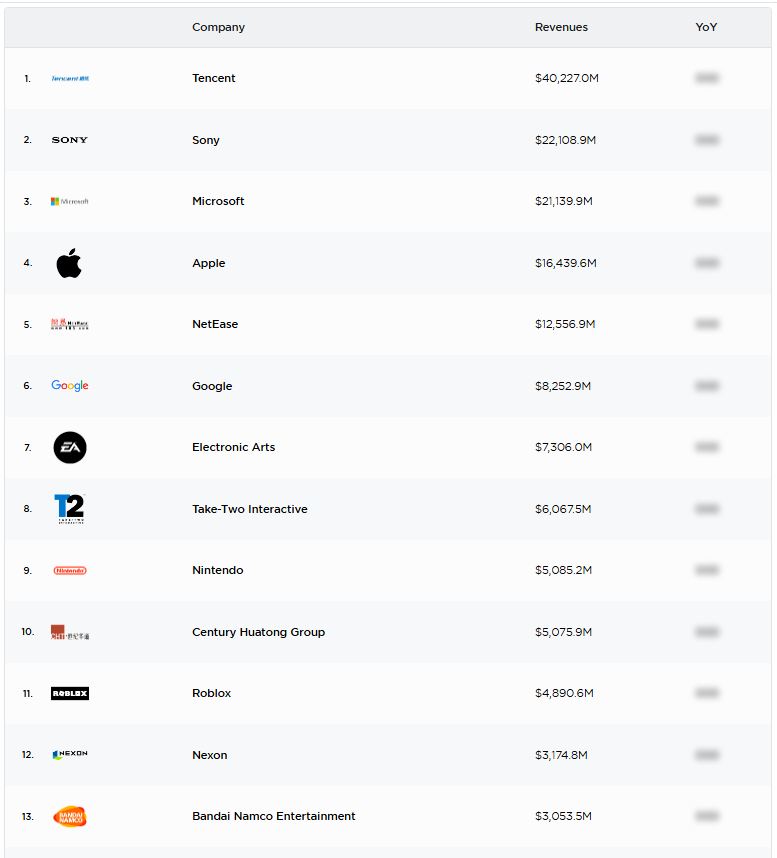Select NetEase revenue $12,556.9M
Image resolution: width=777 pixels, height=858 pixels.
point(565,324)
